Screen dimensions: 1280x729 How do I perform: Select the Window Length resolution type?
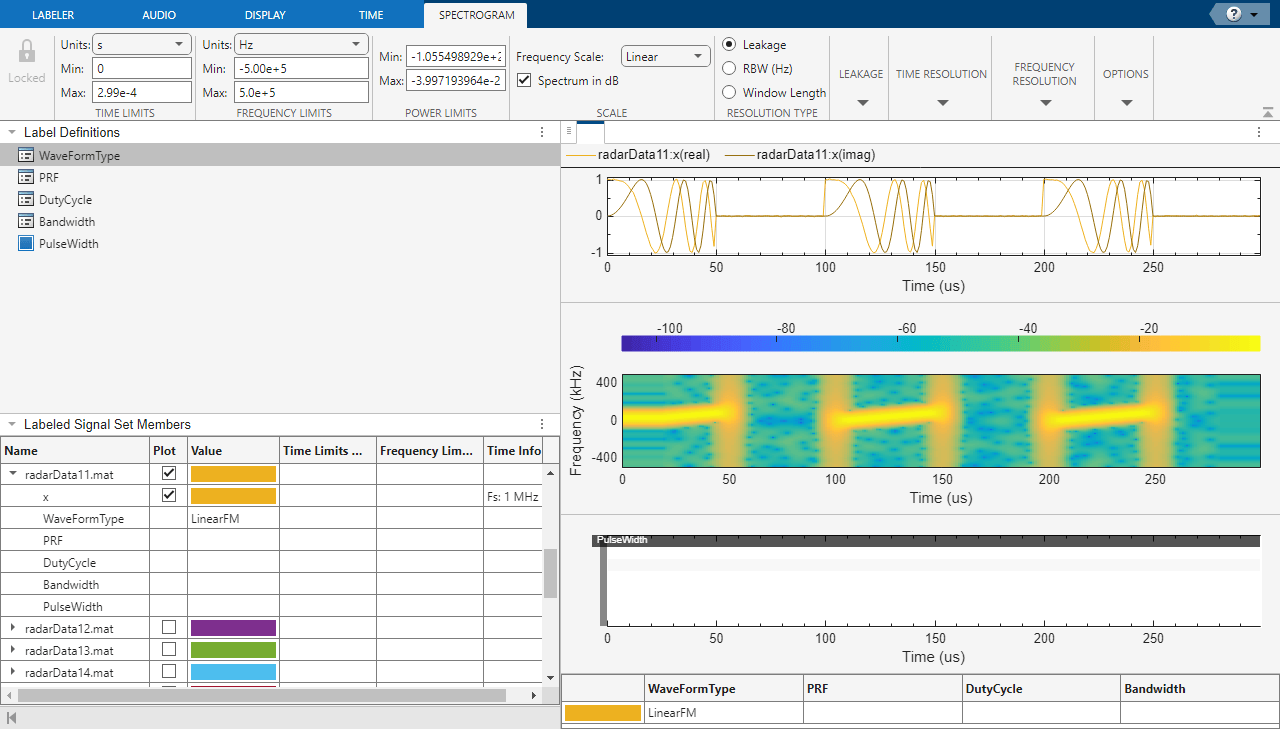729,93
